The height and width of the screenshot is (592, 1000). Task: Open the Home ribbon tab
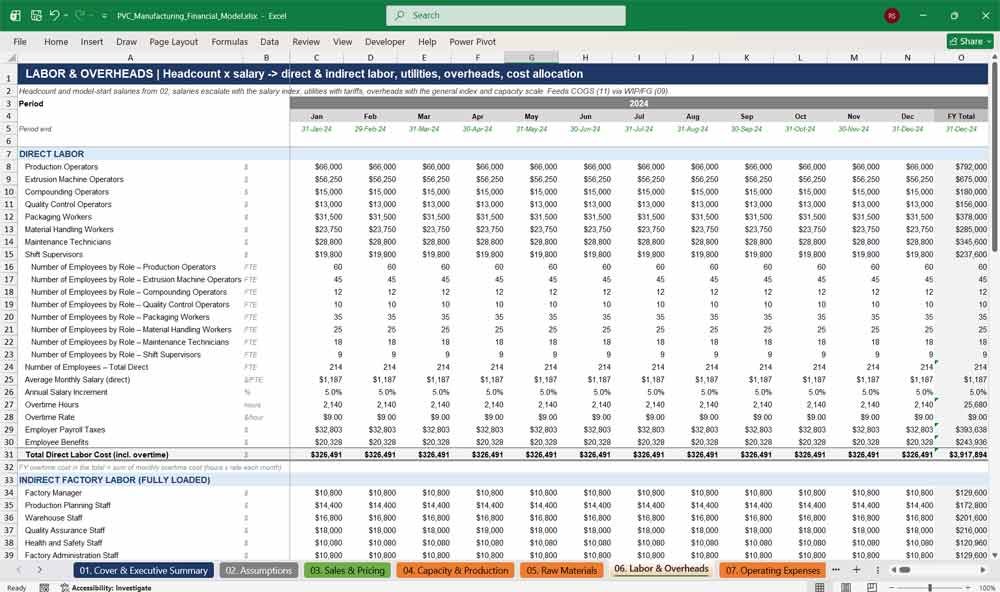[x=56, y=41]
